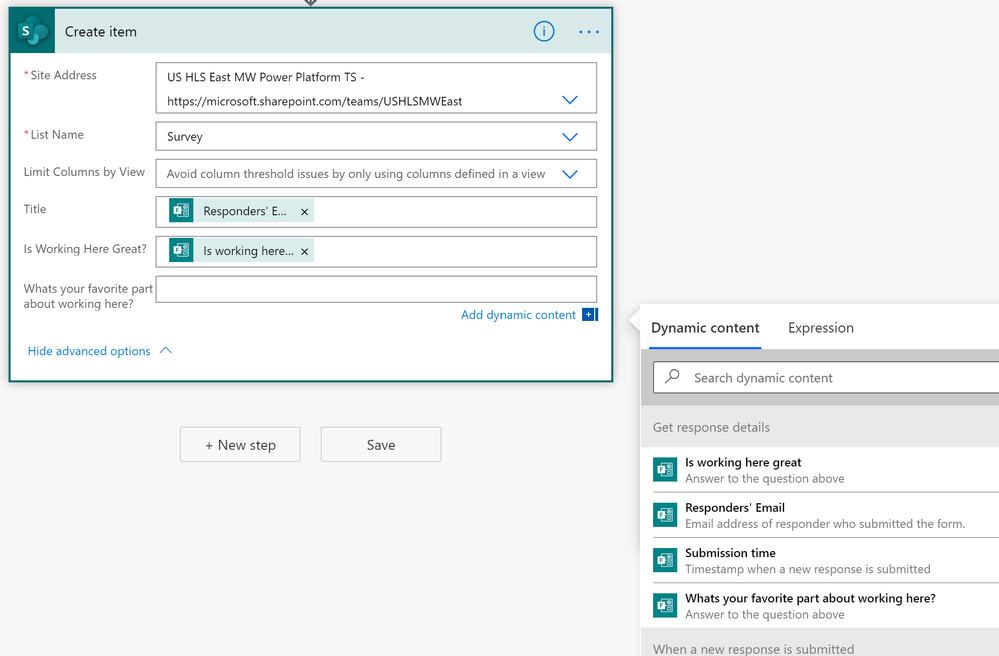Click the SharePoint icon on Create item header
Viewport: 999px width, 656px height.
point(32,31)
